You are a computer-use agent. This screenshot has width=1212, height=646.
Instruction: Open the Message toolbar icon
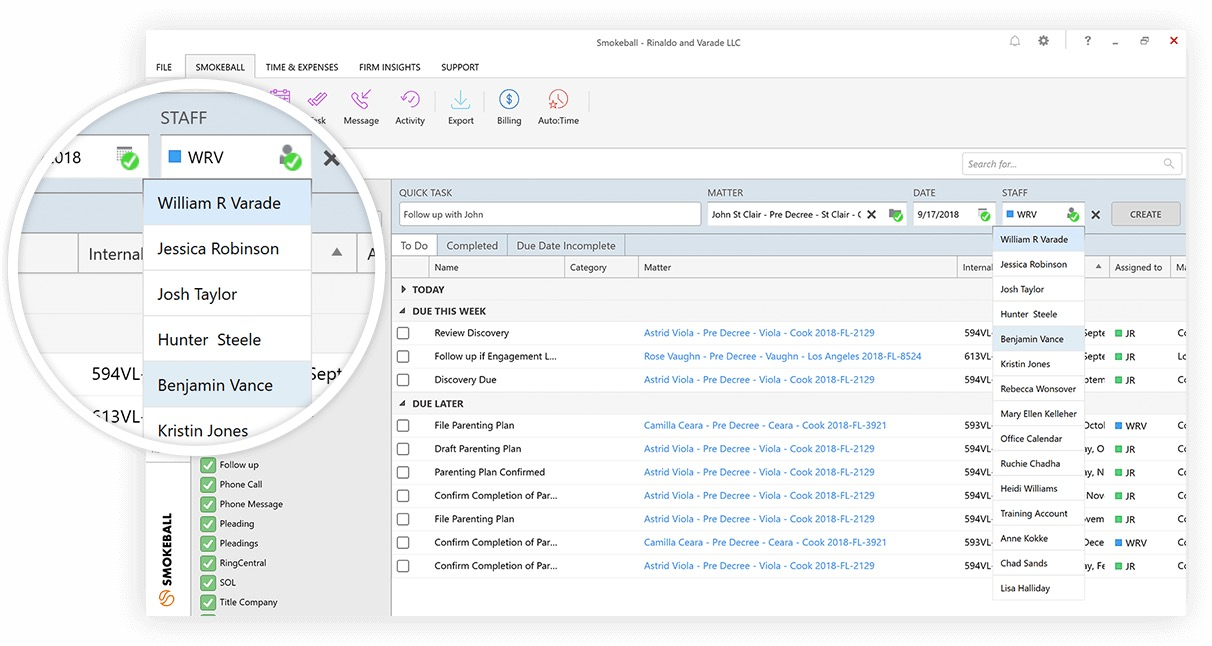(361, 100)
